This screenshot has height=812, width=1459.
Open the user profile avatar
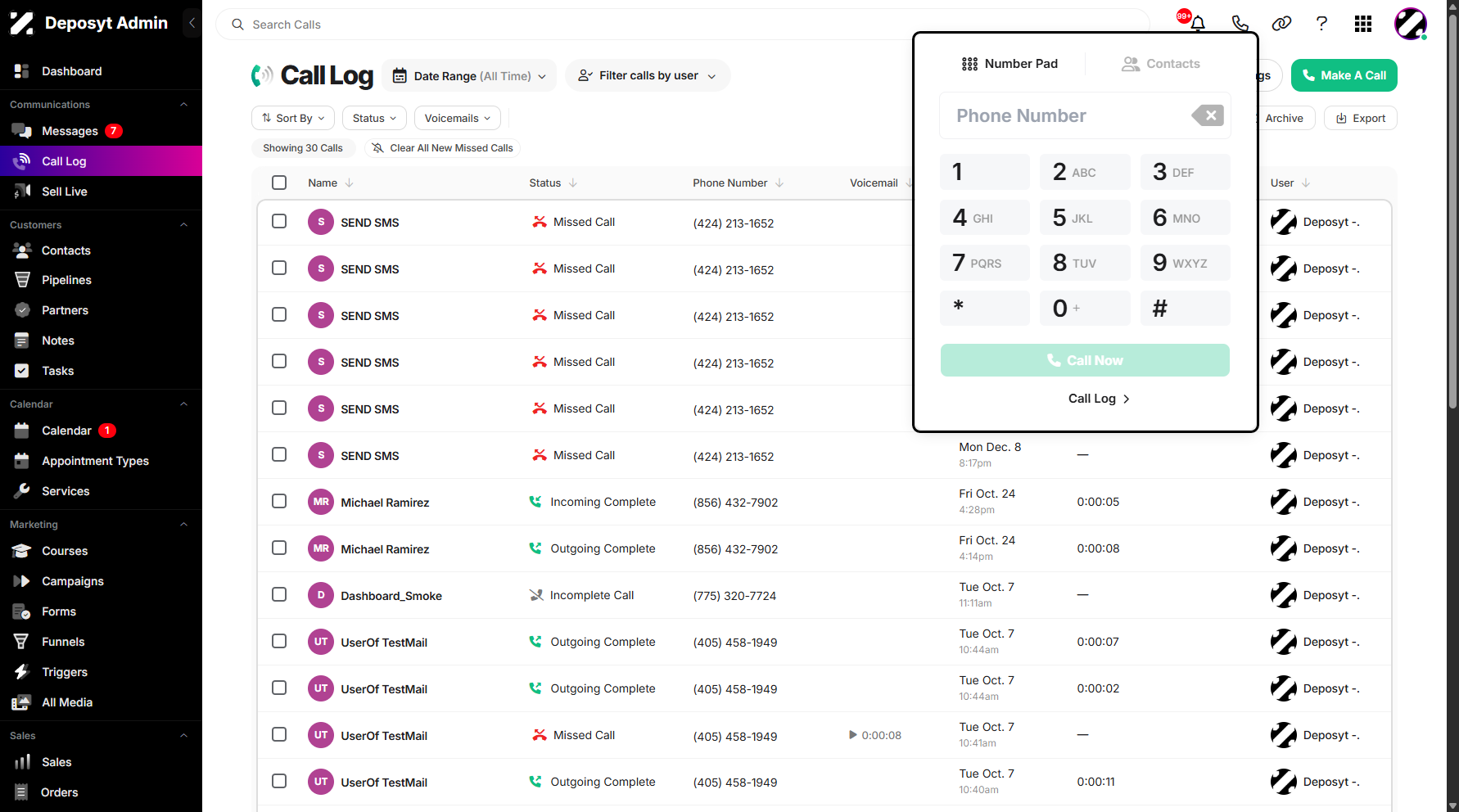[x=1411, y=24]
